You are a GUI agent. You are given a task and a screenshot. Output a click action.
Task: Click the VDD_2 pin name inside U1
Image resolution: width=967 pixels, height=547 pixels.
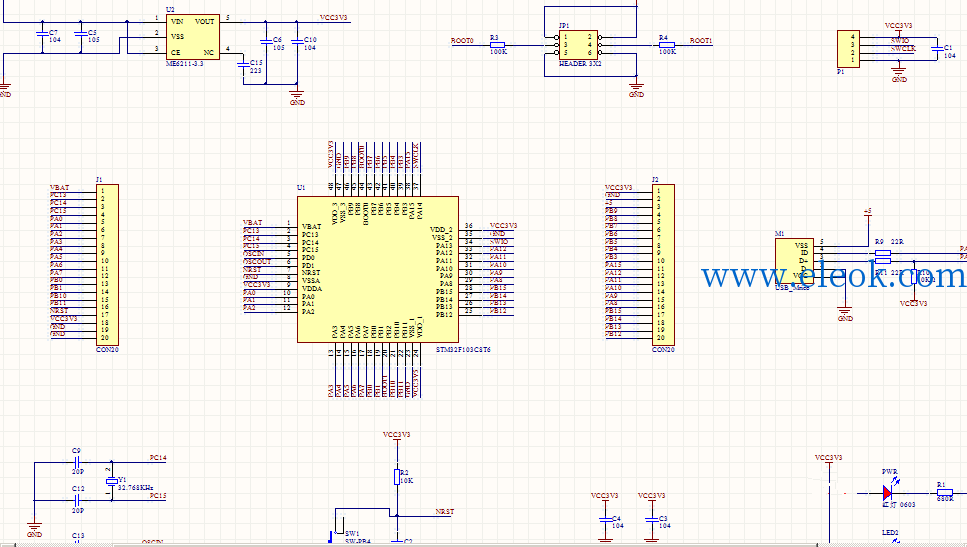(x=441, y=229)
